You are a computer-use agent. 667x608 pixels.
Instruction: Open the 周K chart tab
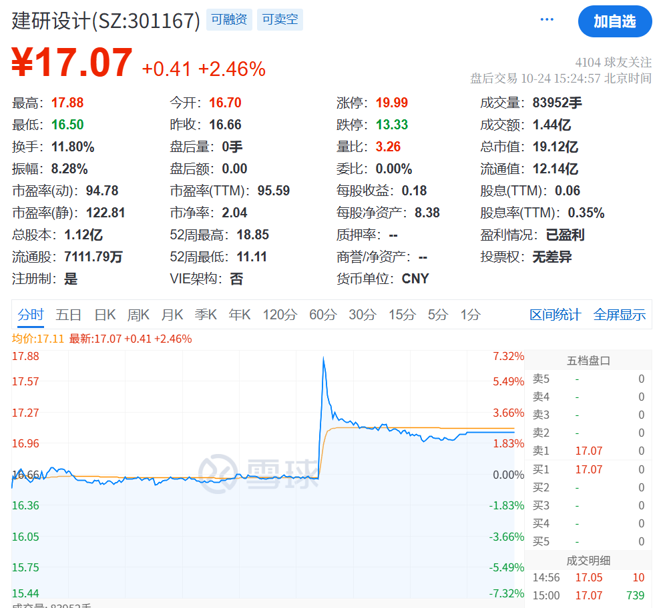(139, 314)
